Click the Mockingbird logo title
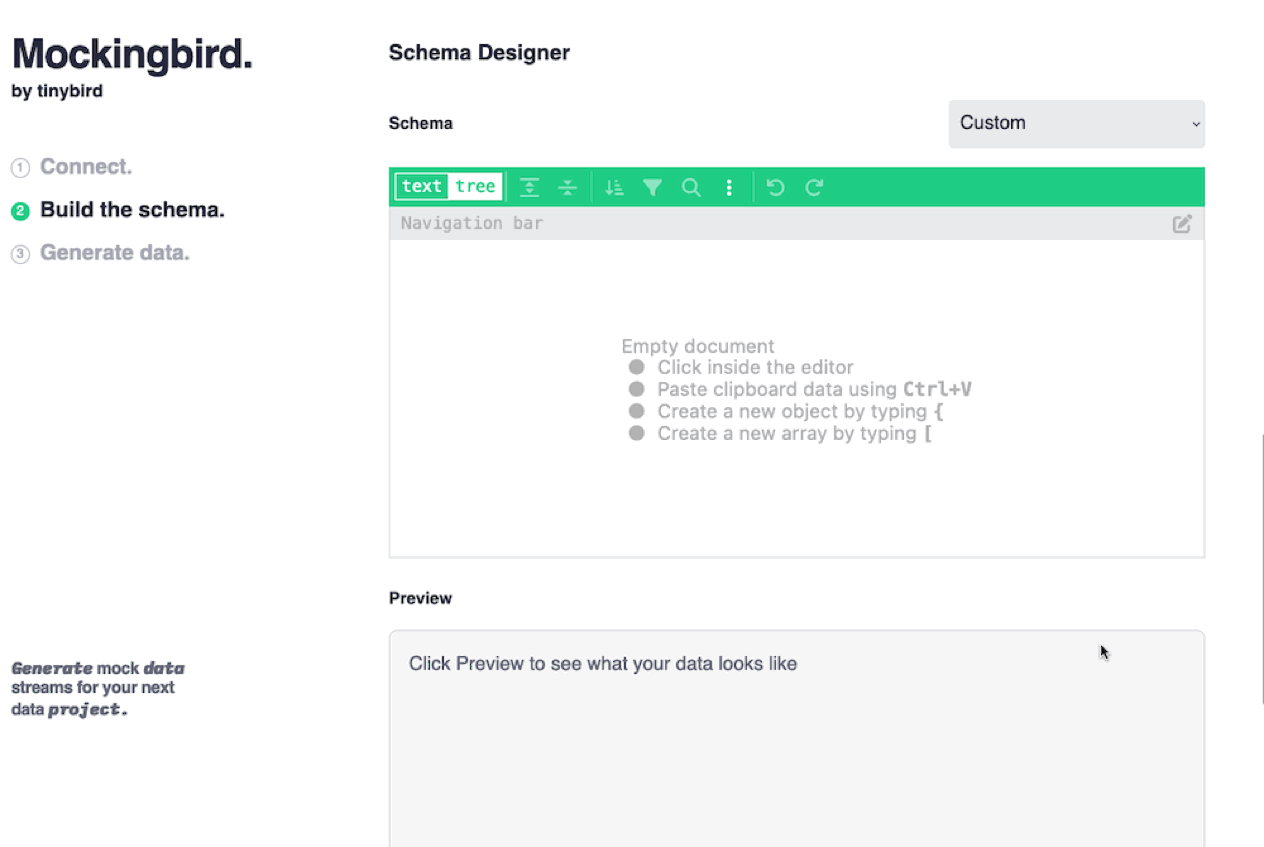The height and width of the screenshot is (847, 1264). [x=132, y=54]
